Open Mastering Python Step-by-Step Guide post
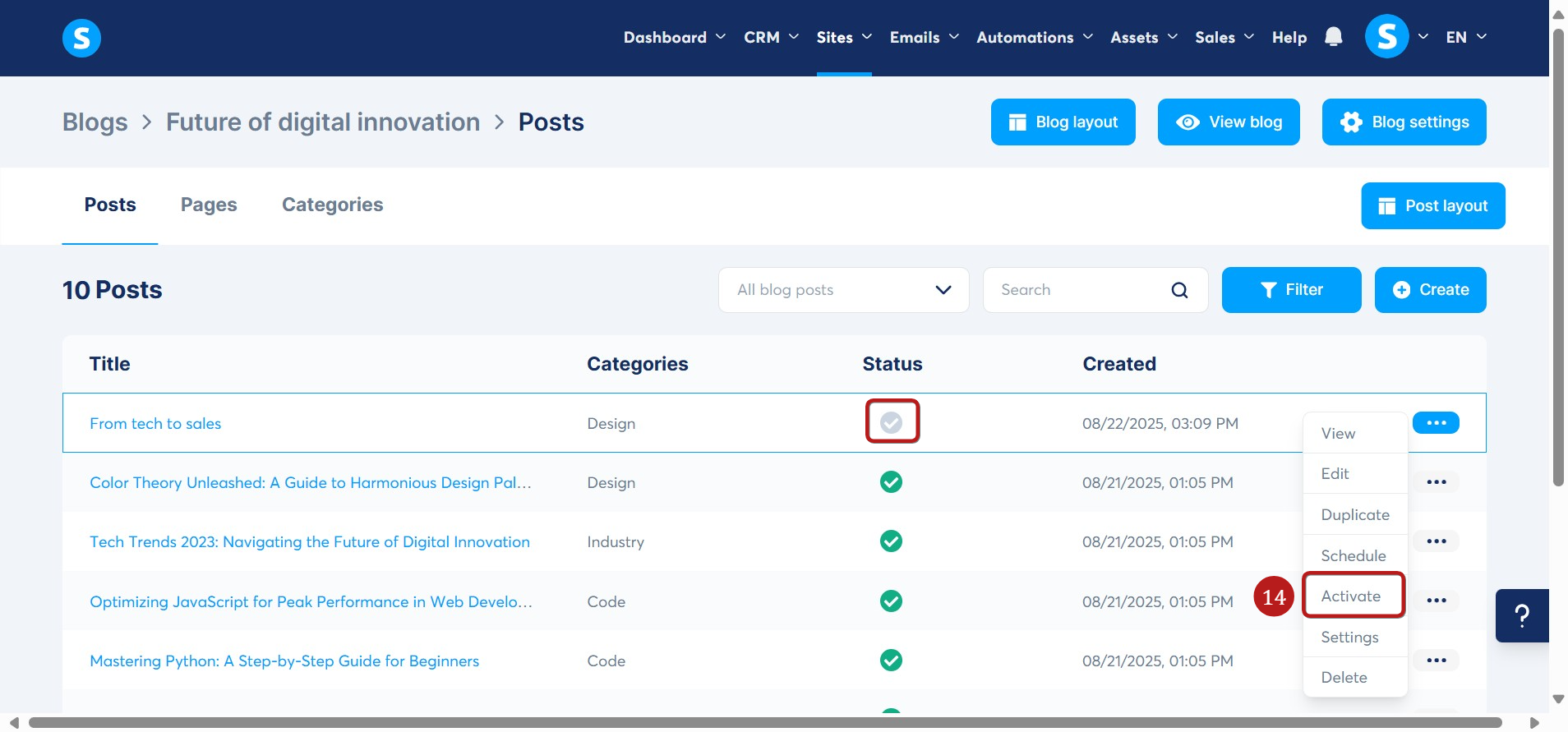1568x732 pixels. [x=284, y=661]
